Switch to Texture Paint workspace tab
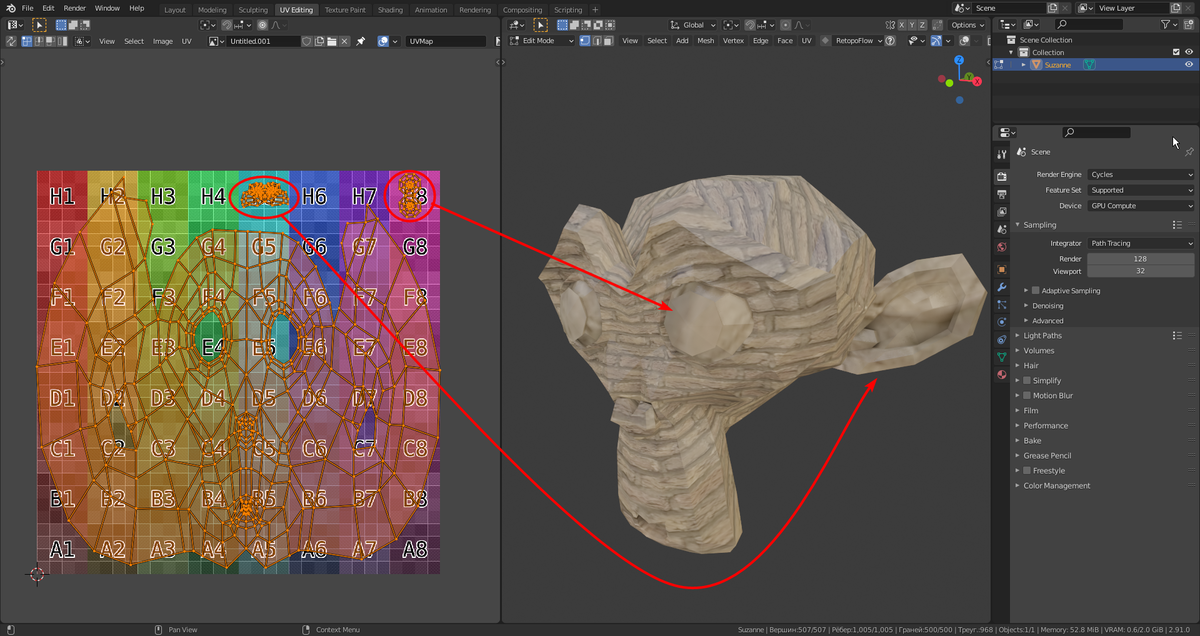This screenshot has height=636, width=1200. [345, 9]
